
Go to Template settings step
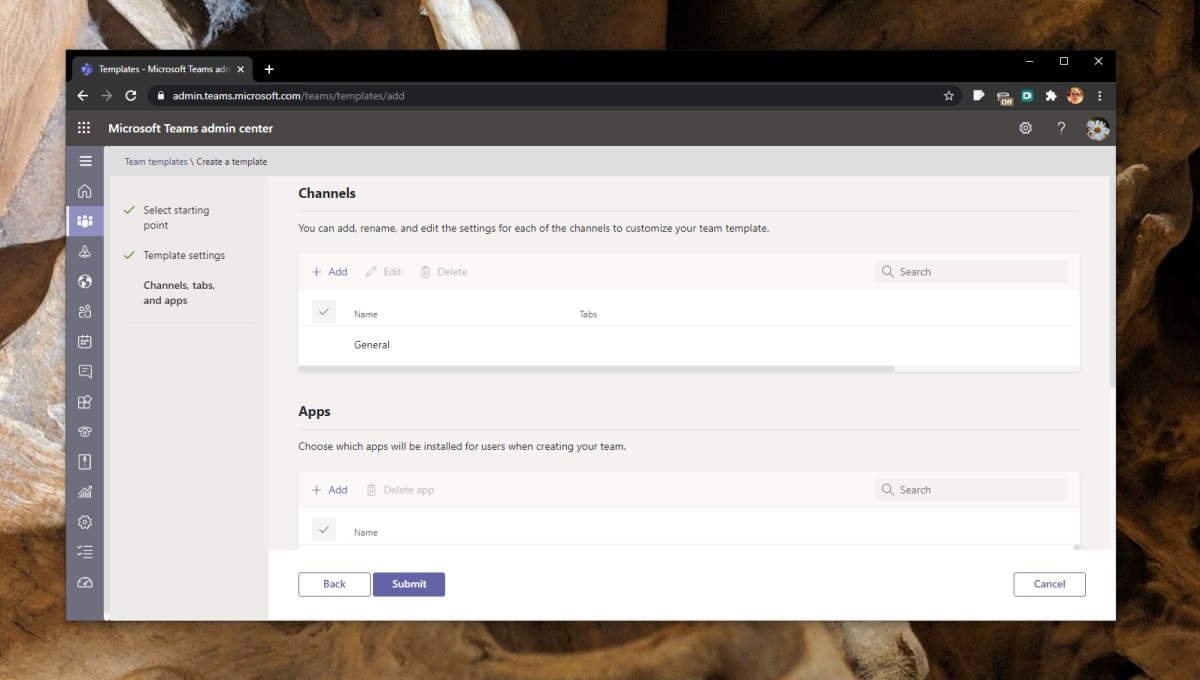(184, 255)
